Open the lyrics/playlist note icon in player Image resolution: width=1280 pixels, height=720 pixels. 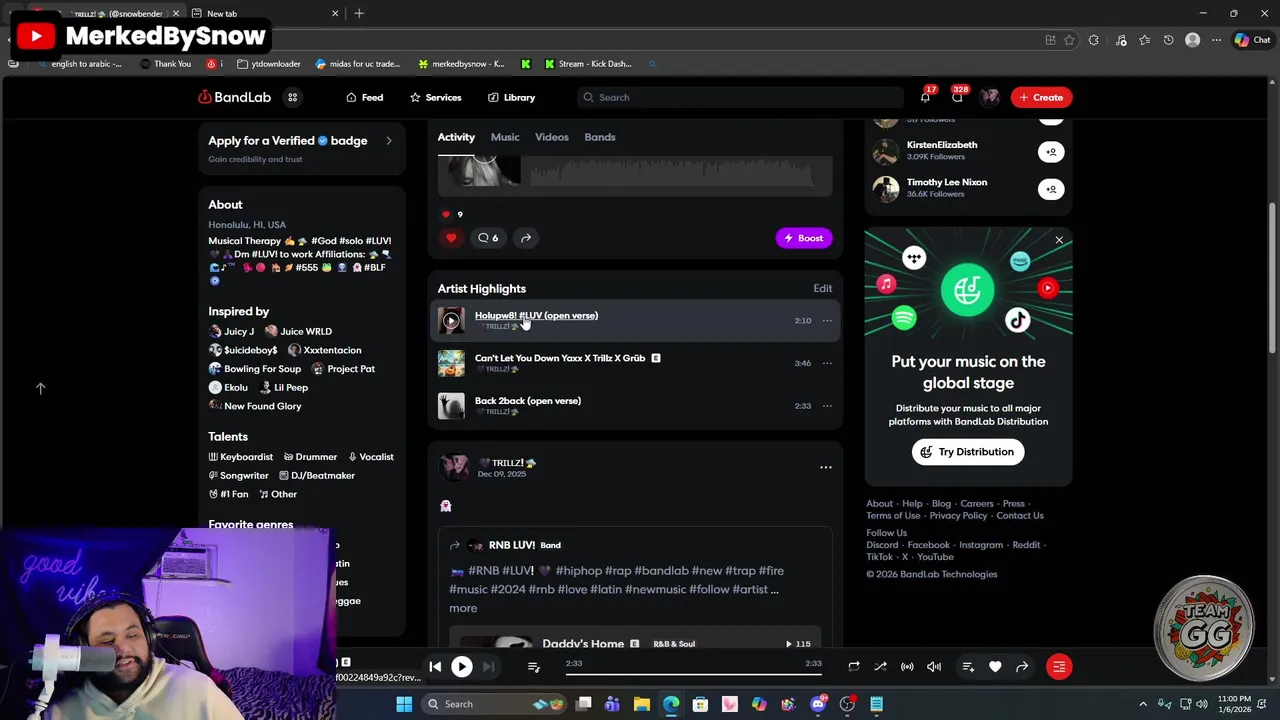point(534,667)
